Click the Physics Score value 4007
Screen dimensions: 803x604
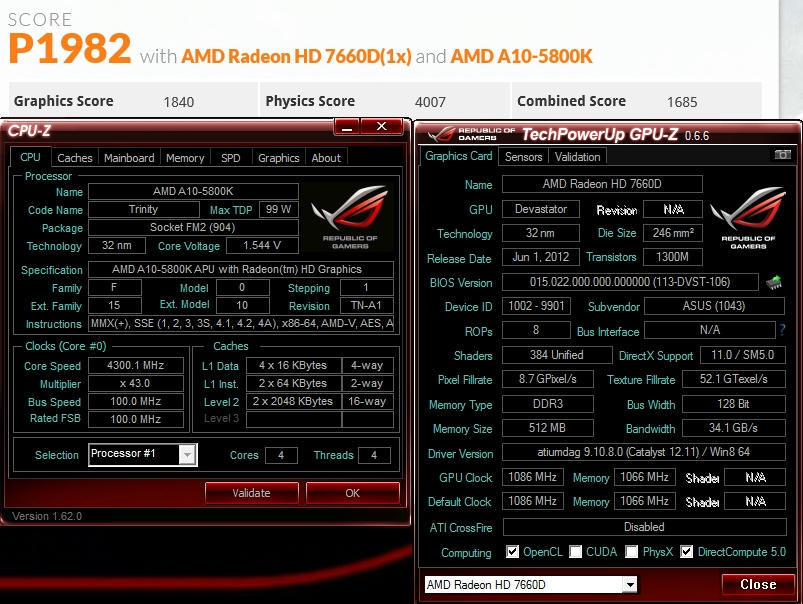pyautogui.click(x=430, y=102)
